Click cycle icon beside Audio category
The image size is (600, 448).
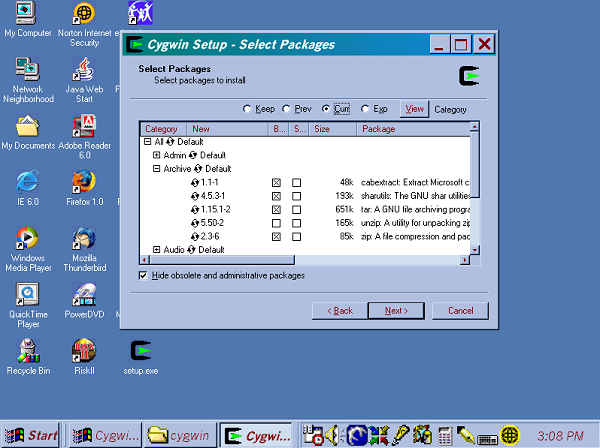coord(191,250)
